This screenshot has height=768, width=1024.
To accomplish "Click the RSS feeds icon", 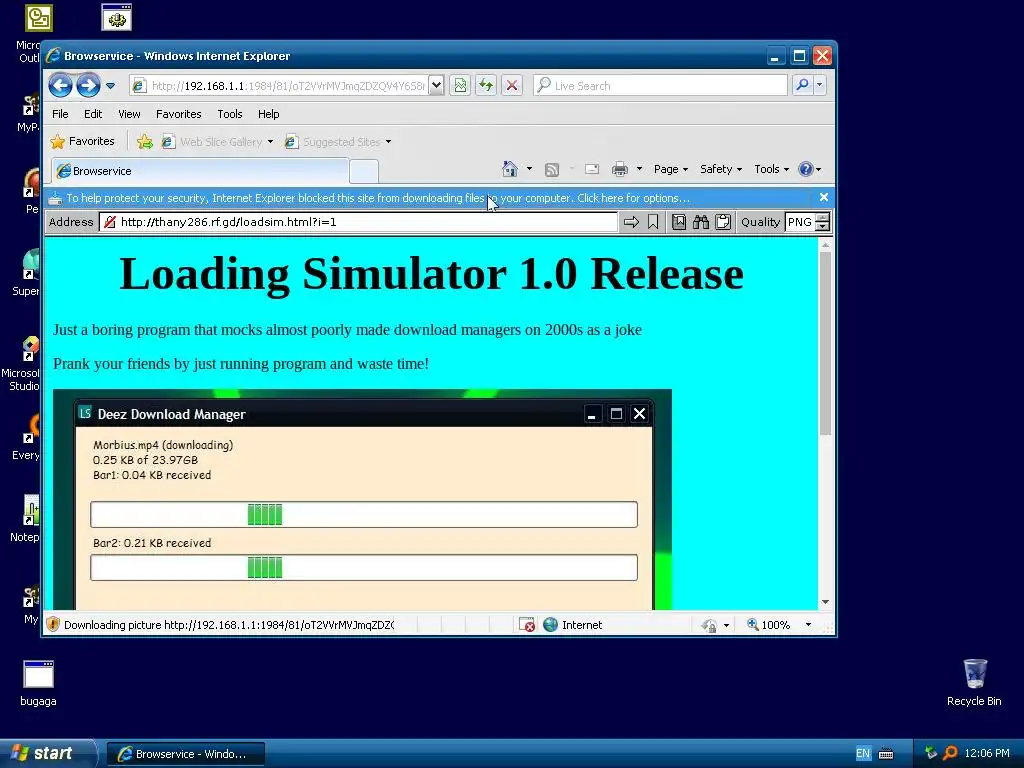I will pyautogui.click(x=552, y=170).
